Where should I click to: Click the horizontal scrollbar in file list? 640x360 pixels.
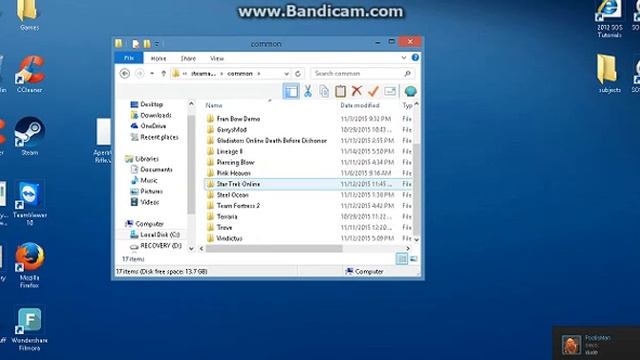(x=274, y=248)
